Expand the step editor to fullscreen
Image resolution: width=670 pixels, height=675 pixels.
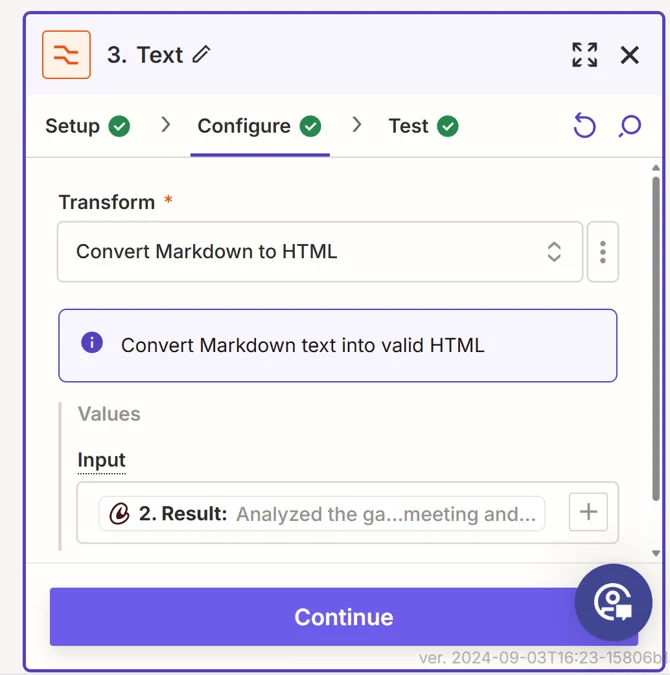[x=584, y=55]
